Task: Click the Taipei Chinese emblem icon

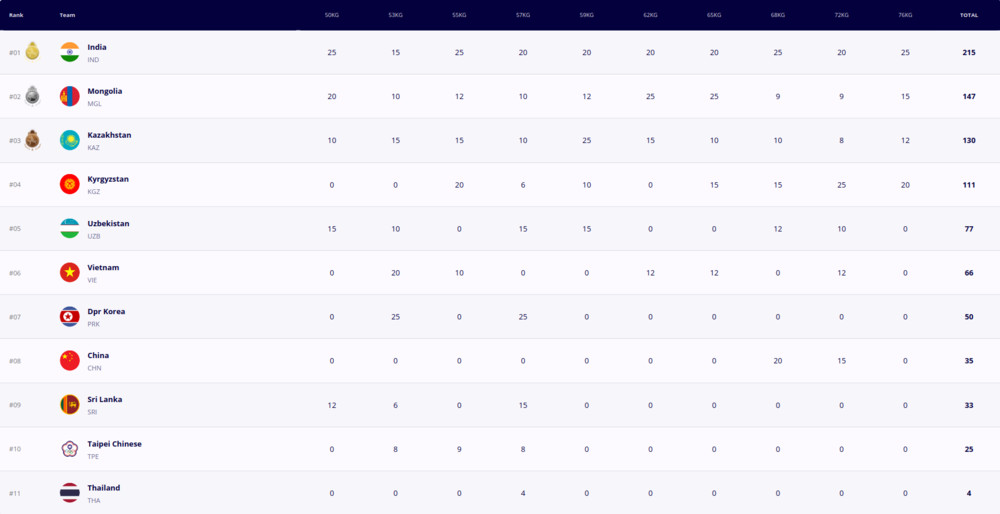Action: pos(70,449)
